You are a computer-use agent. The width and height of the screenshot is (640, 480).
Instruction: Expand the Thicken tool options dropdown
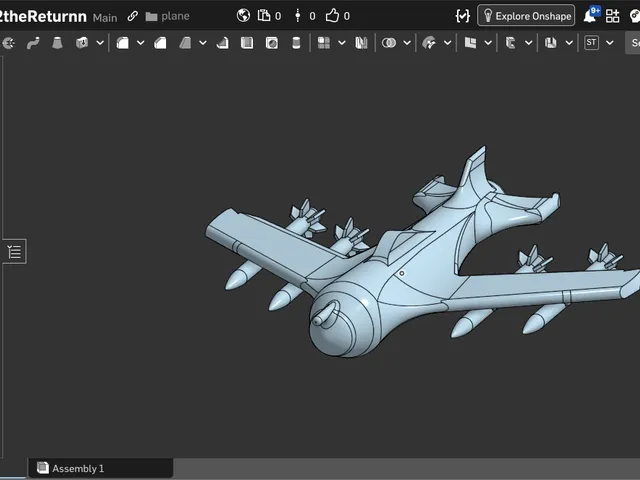click(x=100, y=43)
